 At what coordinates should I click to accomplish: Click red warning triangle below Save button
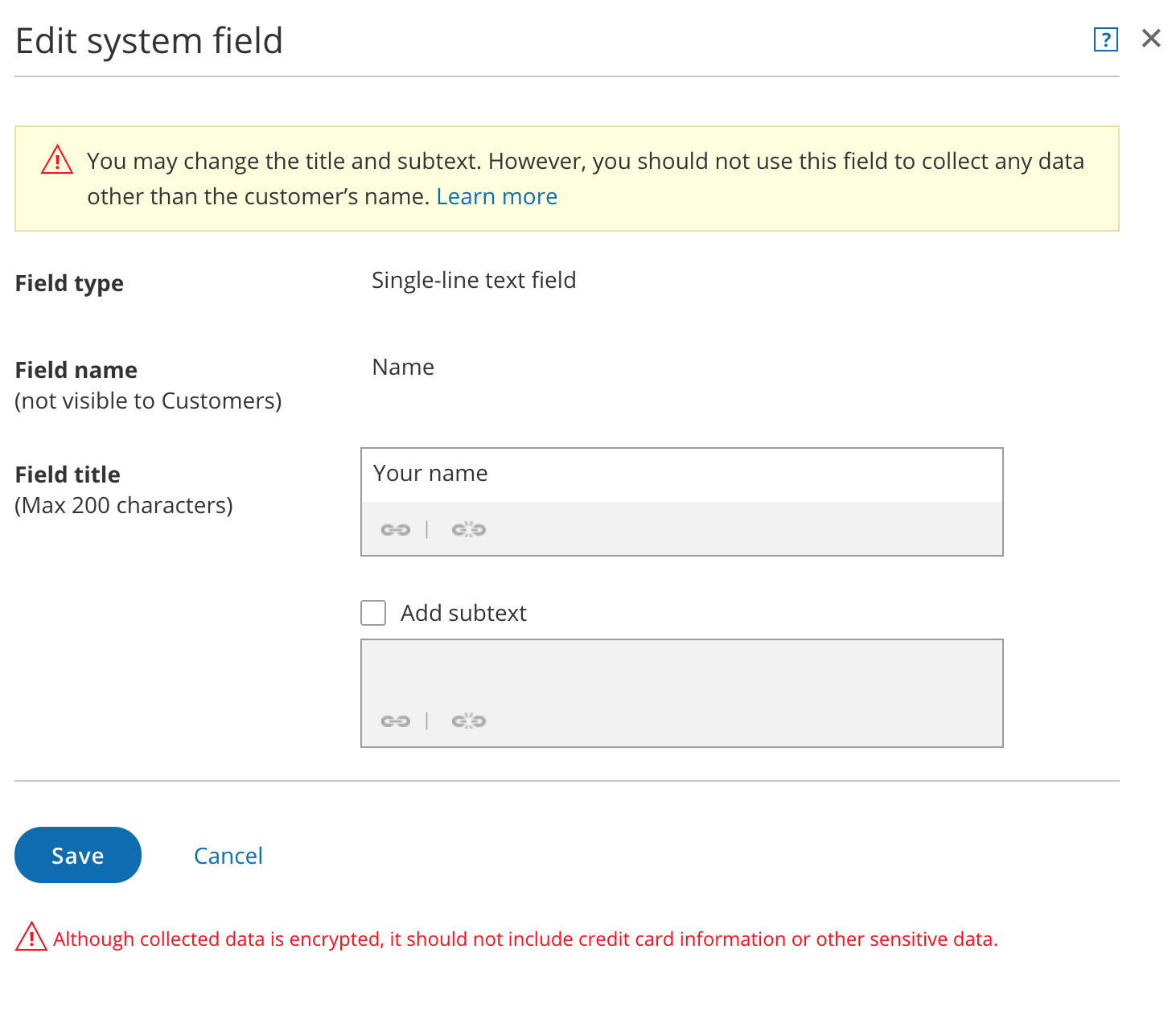click(31, 937)
